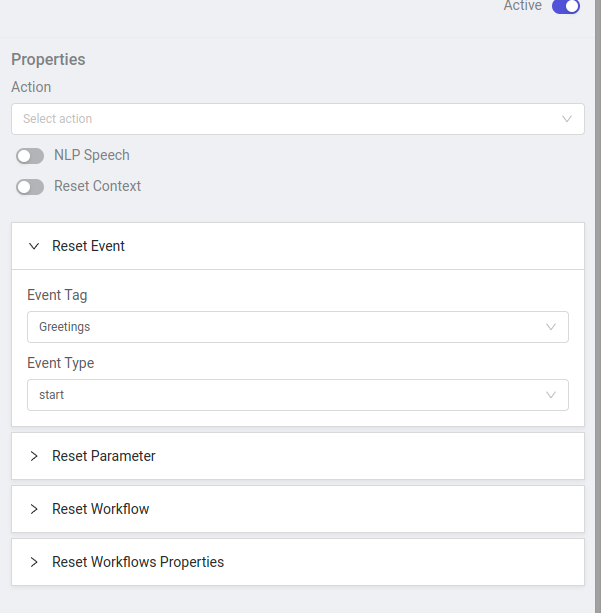This screenshot has height=613, width=601.
Task: Click the Event Tag dropdown chevron
Action: pyautogui.click(x=551, y=327)
